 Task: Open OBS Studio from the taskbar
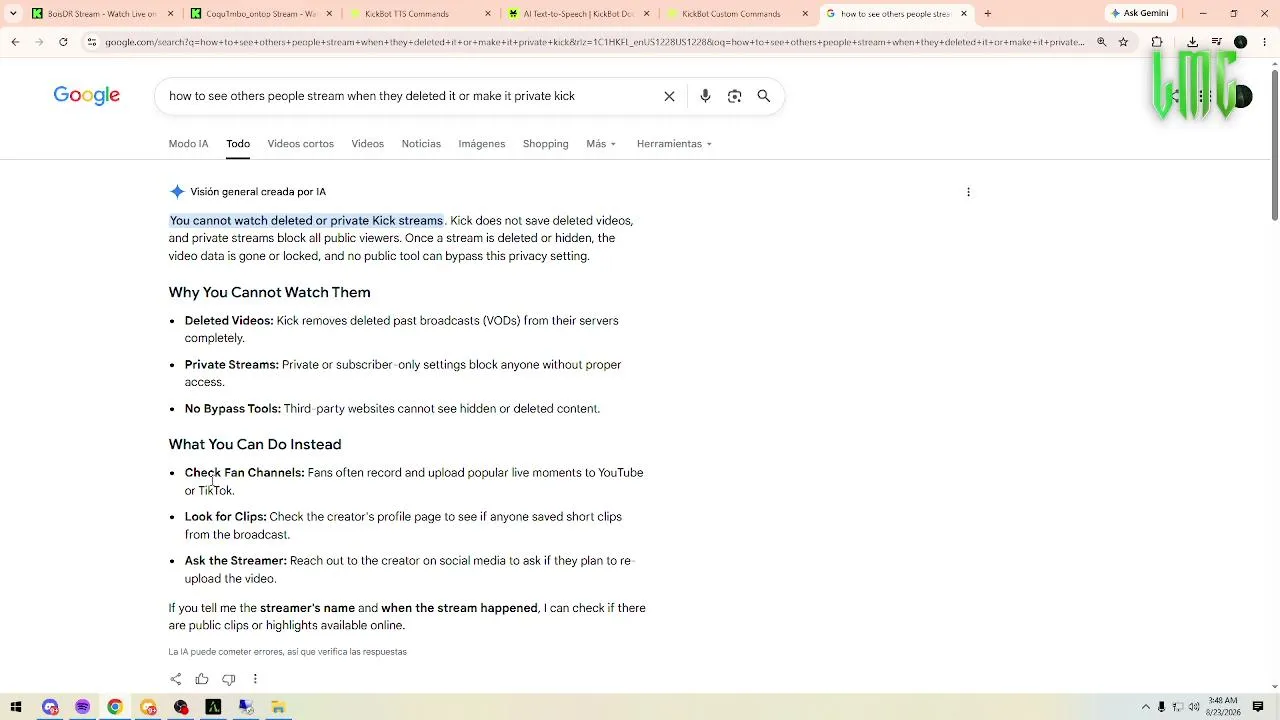pyautogui.click(x=181, y=707)
